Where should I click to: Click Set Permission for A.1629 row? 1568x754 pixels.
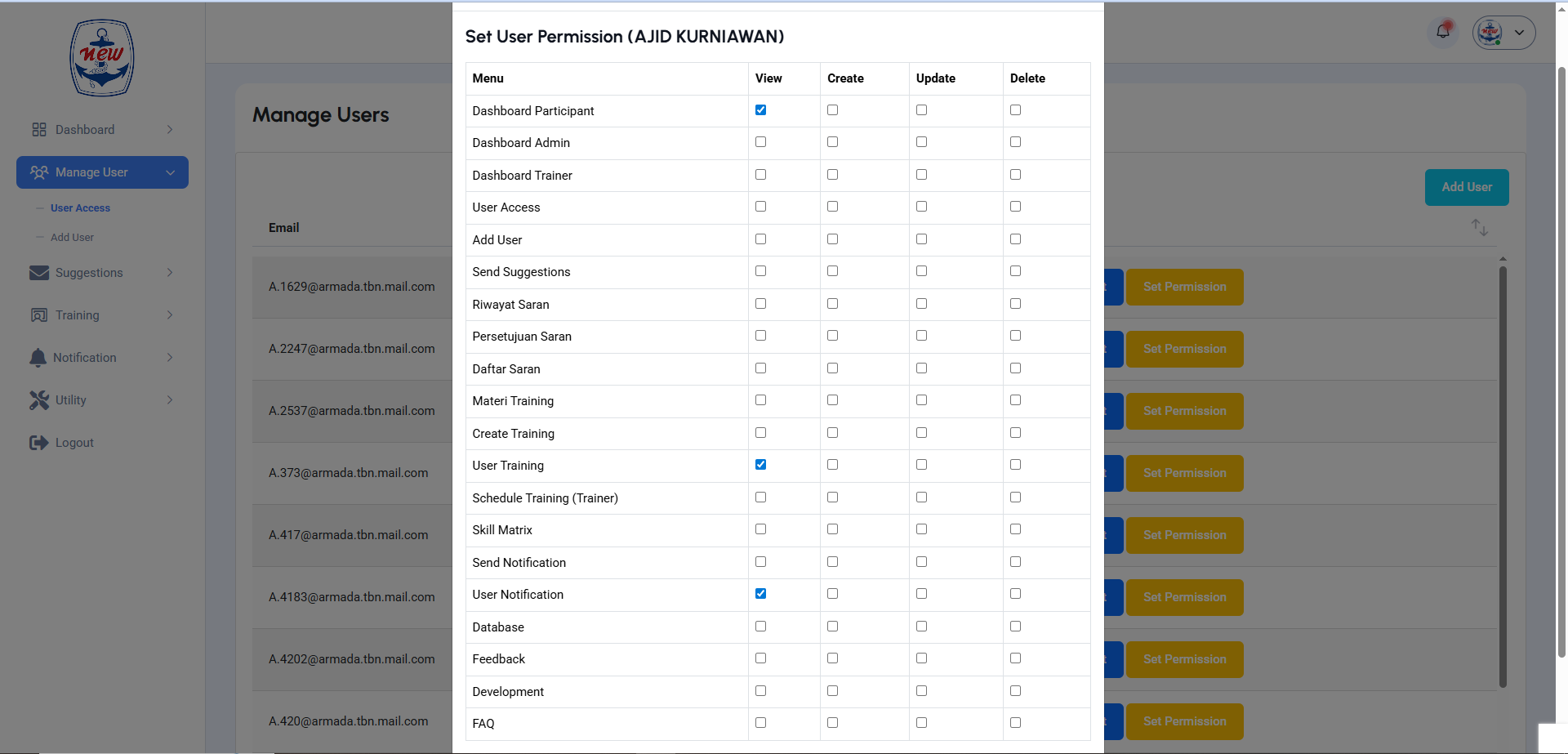pos(1185,287)
